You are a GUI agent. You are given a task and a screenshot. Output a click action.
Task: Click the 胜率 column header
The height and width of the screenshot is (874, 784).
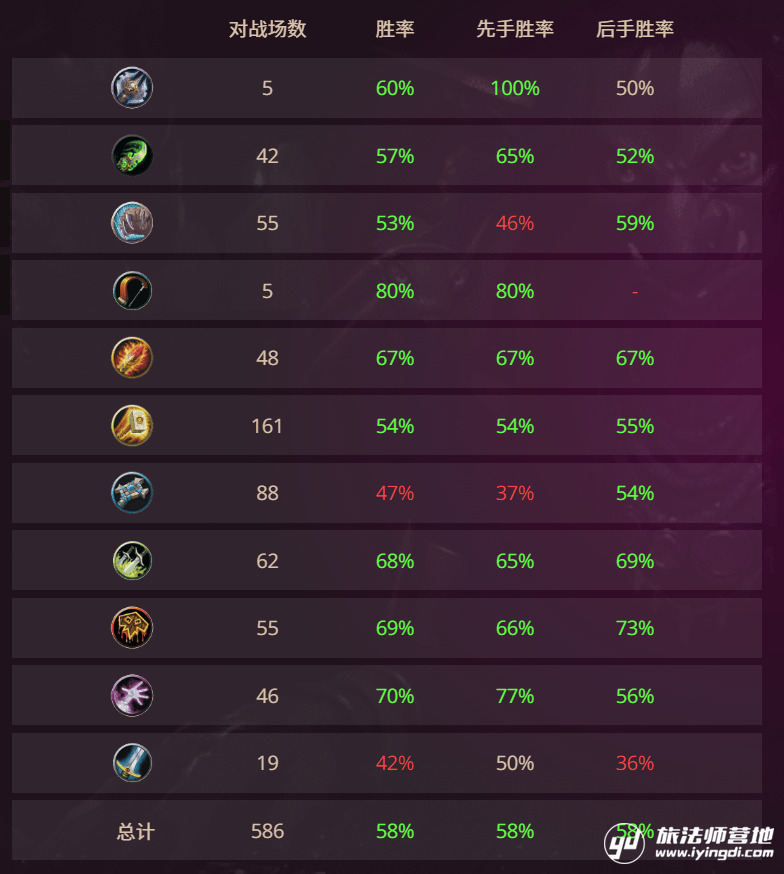point(395,29)
